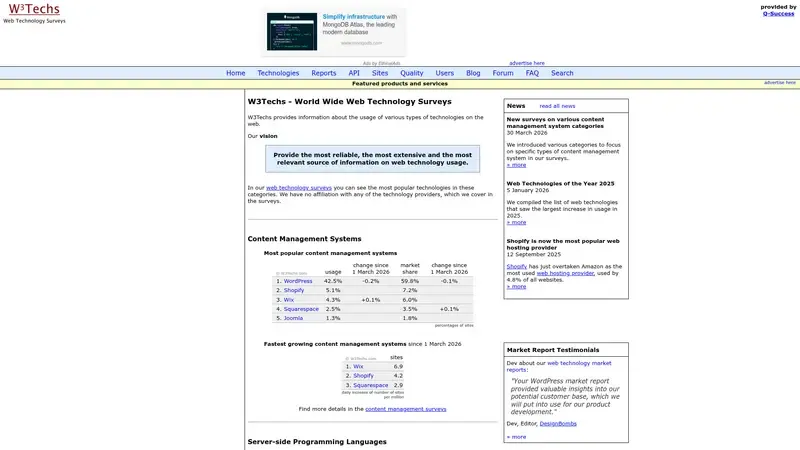
Task: Click advertise here in featured products bar
Action: point(780,82)
